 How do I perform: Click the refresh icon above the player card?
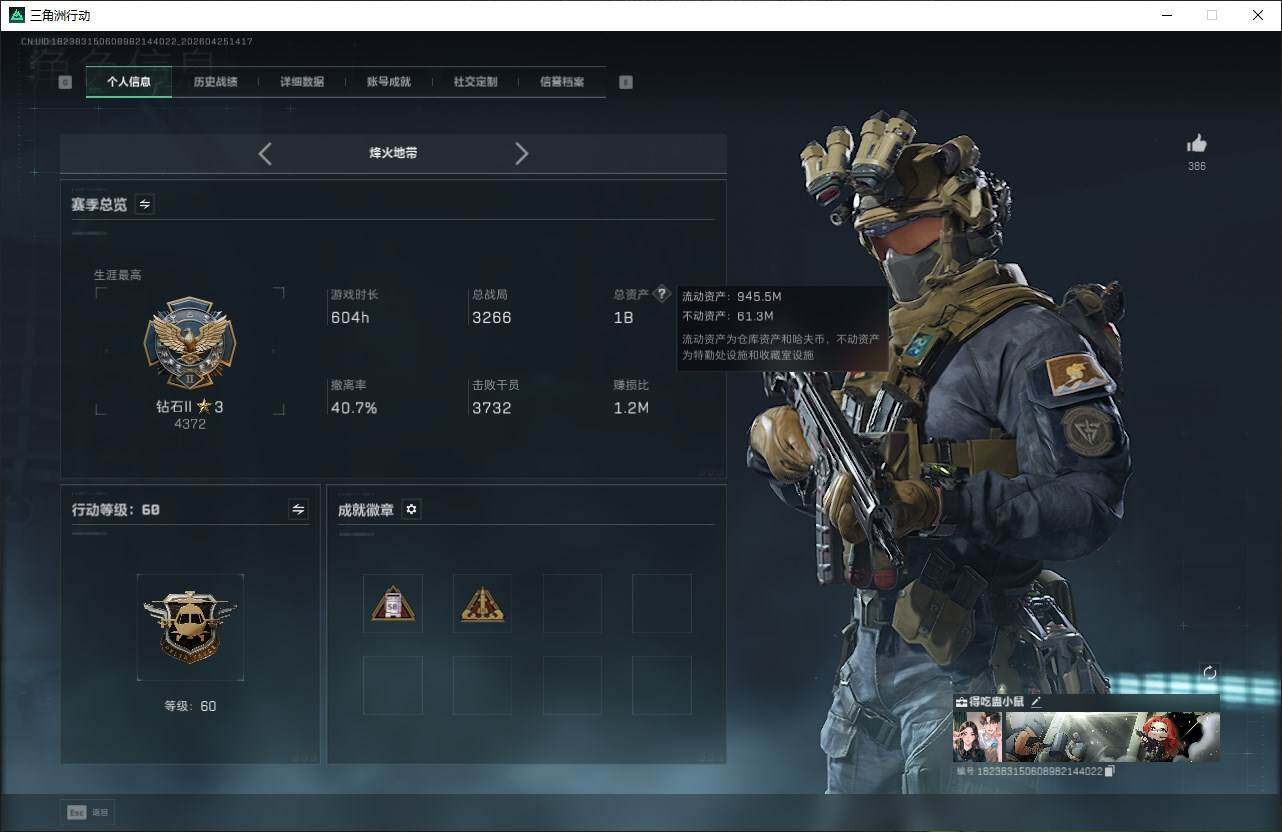1210,673
